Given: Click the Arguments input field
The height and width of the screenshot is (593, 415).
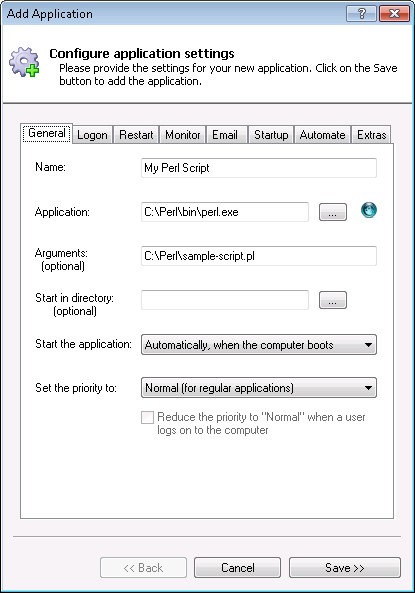Looking at the screenshot, I should 259,256.
